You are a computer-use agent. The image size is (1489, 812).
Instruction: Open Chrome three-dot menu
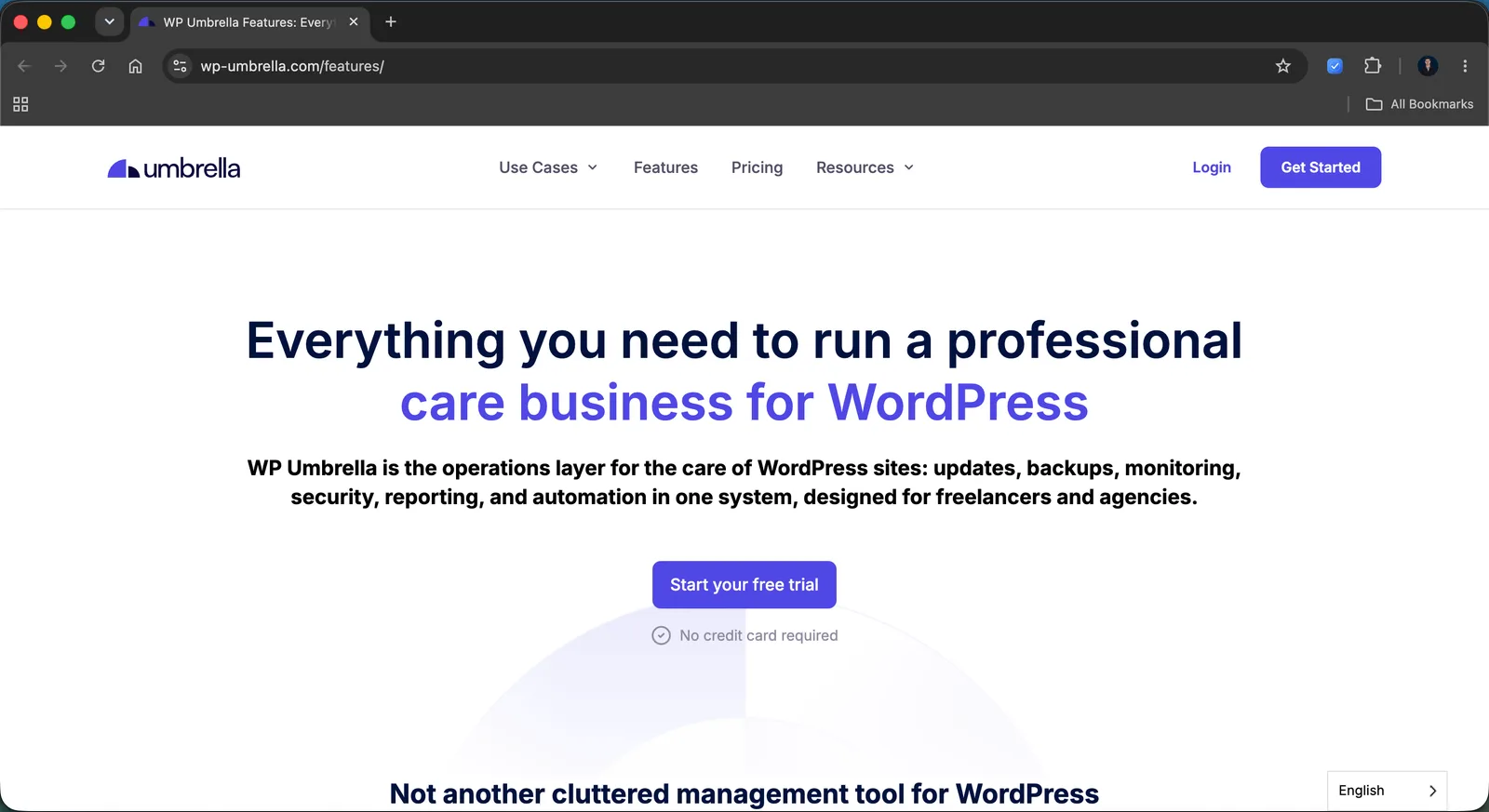point(1465,66)
